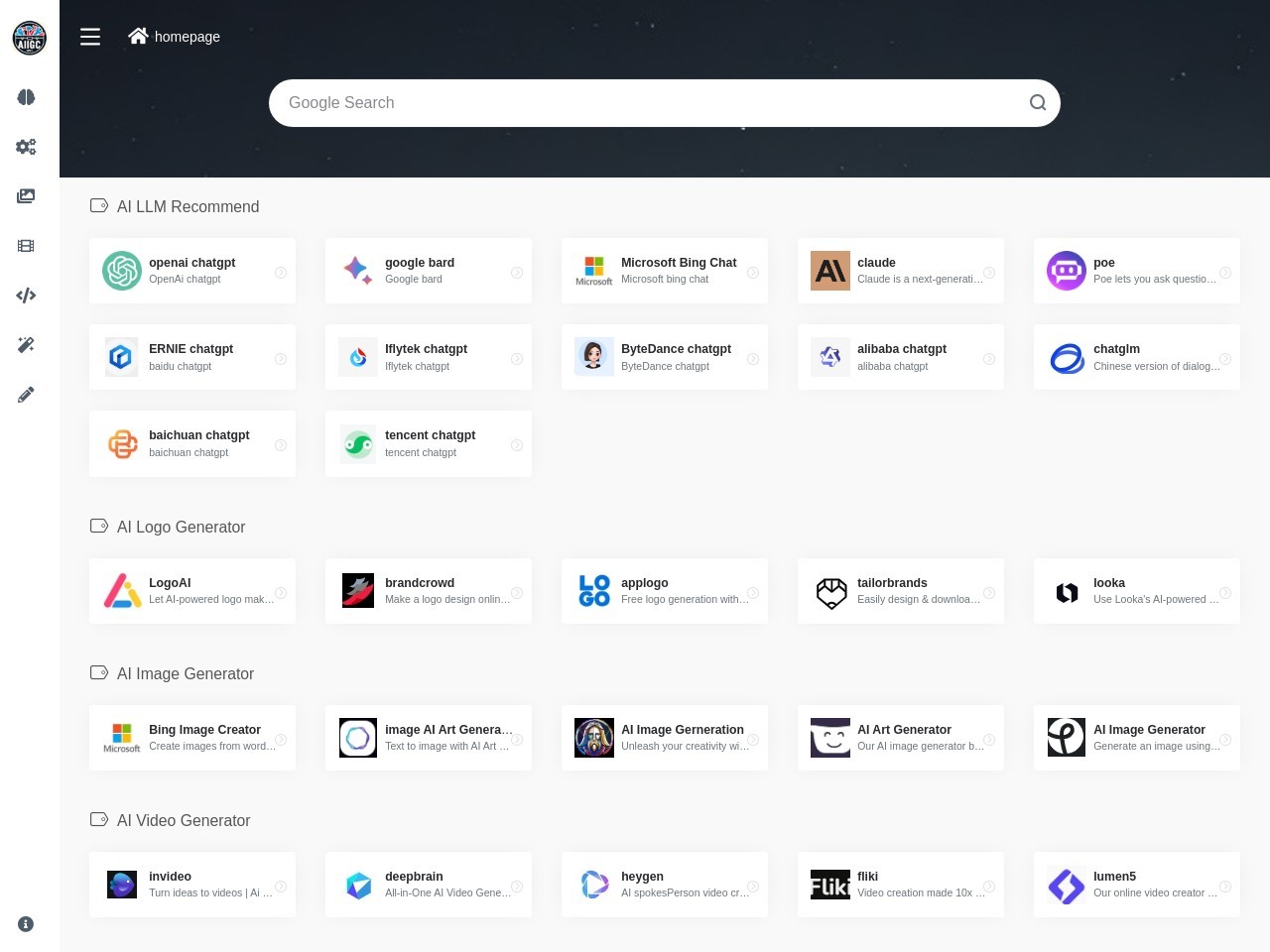The width and height of the screenshot is (1270, 952).
Task: Open the alibaba chatgpt card
Action: (x=901, y=357)
